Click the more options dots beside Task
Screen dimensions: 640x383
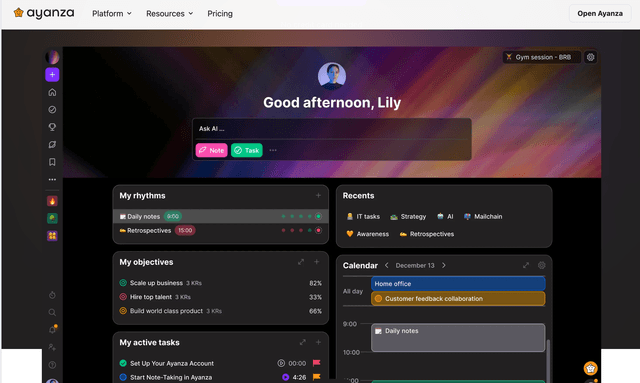pyautogui.click(x=273, y=150)
